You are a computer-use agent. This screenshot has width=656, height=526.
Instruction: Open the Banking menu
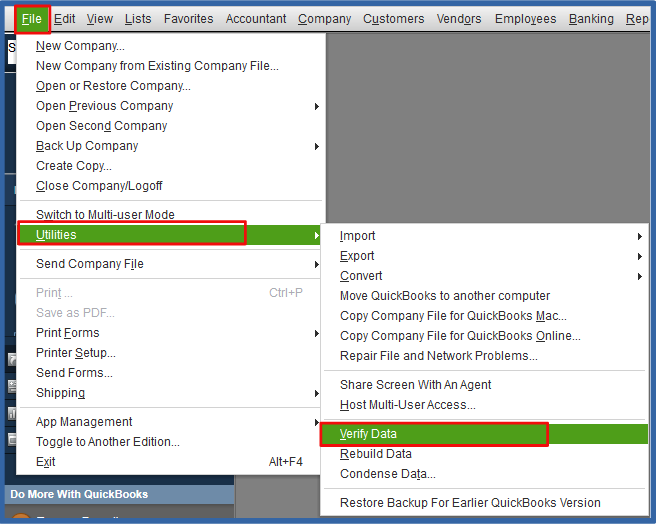tap(591, 19)
